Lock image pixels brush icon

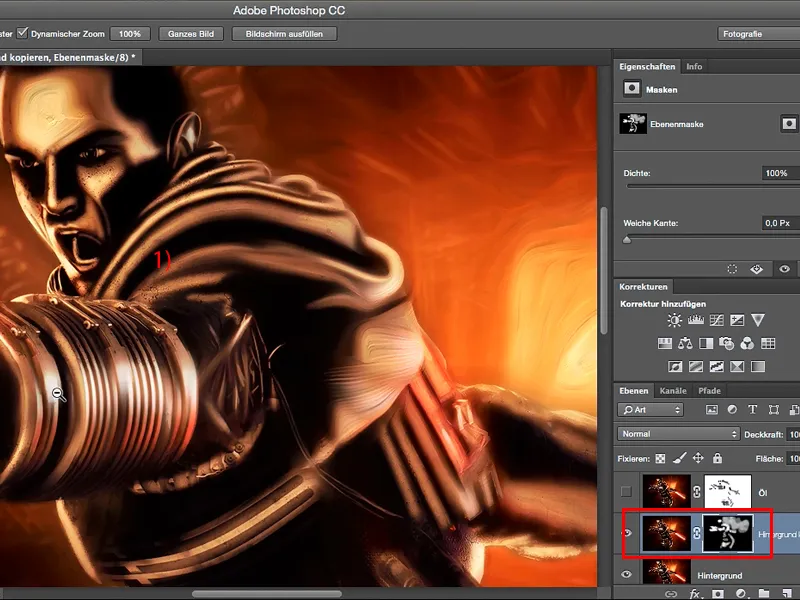tap(679, 458)
